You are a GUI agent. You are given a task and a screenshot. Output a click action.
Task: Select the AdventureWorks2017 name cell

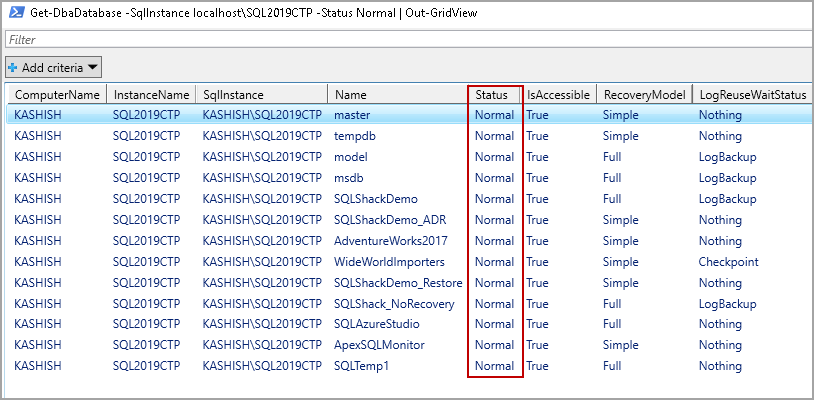click(391, 241)
